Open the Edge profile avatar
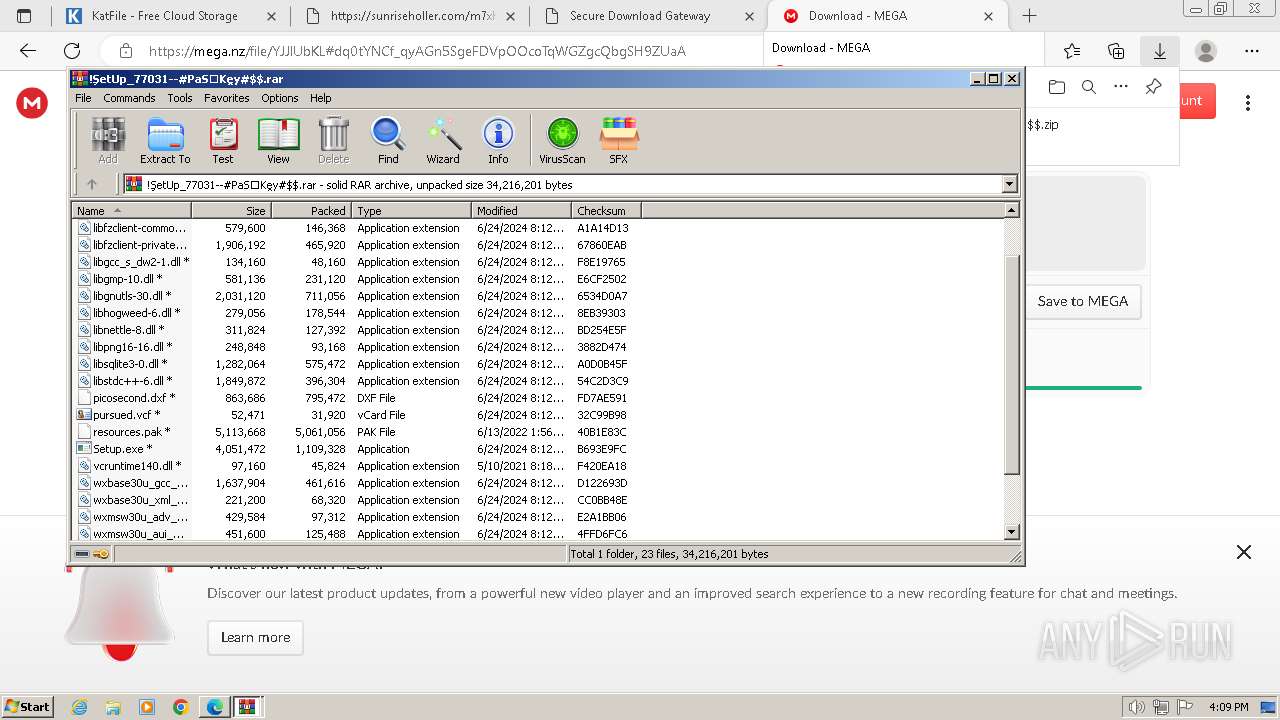 [x=1206, y=51]
